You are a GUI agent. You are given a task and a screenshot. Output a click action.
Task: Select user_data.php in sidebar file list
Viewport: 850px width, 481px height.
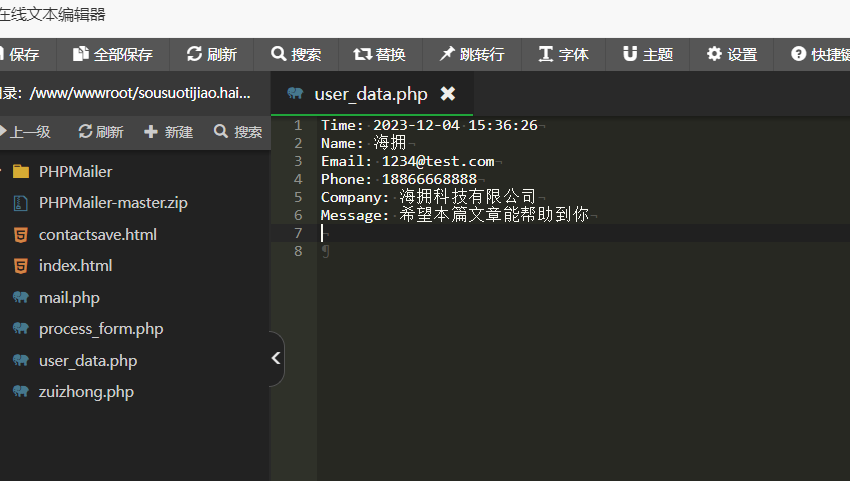point(88,361)
